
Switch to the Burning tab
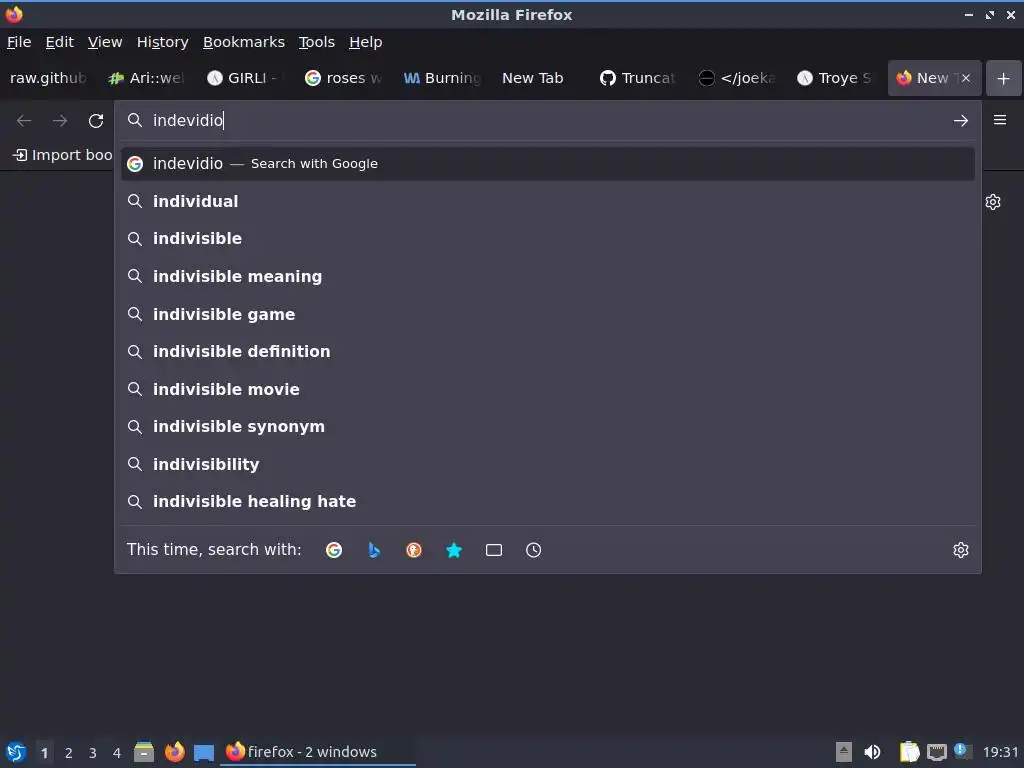pos(442,78)
